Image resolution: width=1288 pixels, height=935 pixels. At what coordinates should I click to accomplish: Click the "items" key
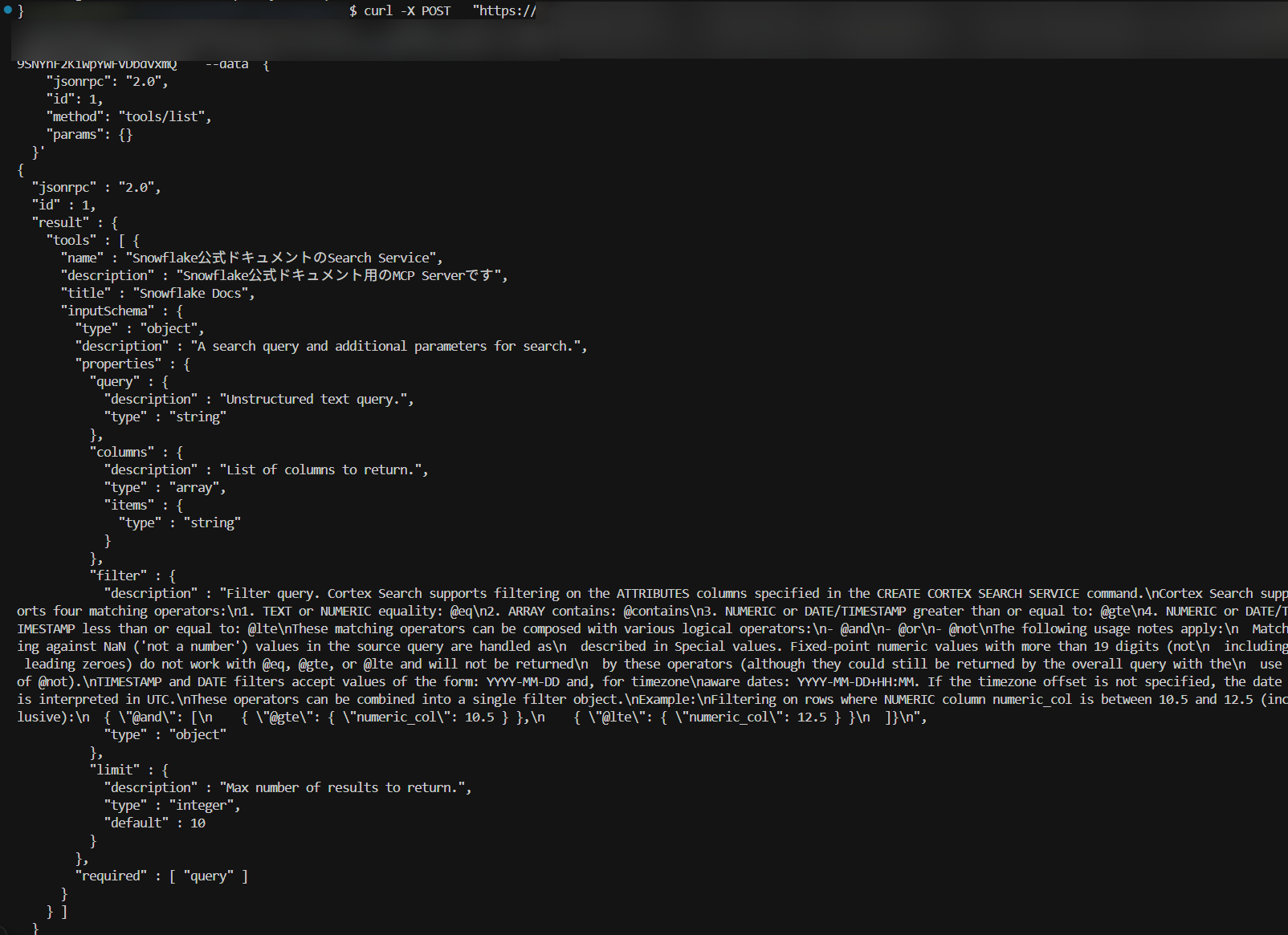(129, 506)
